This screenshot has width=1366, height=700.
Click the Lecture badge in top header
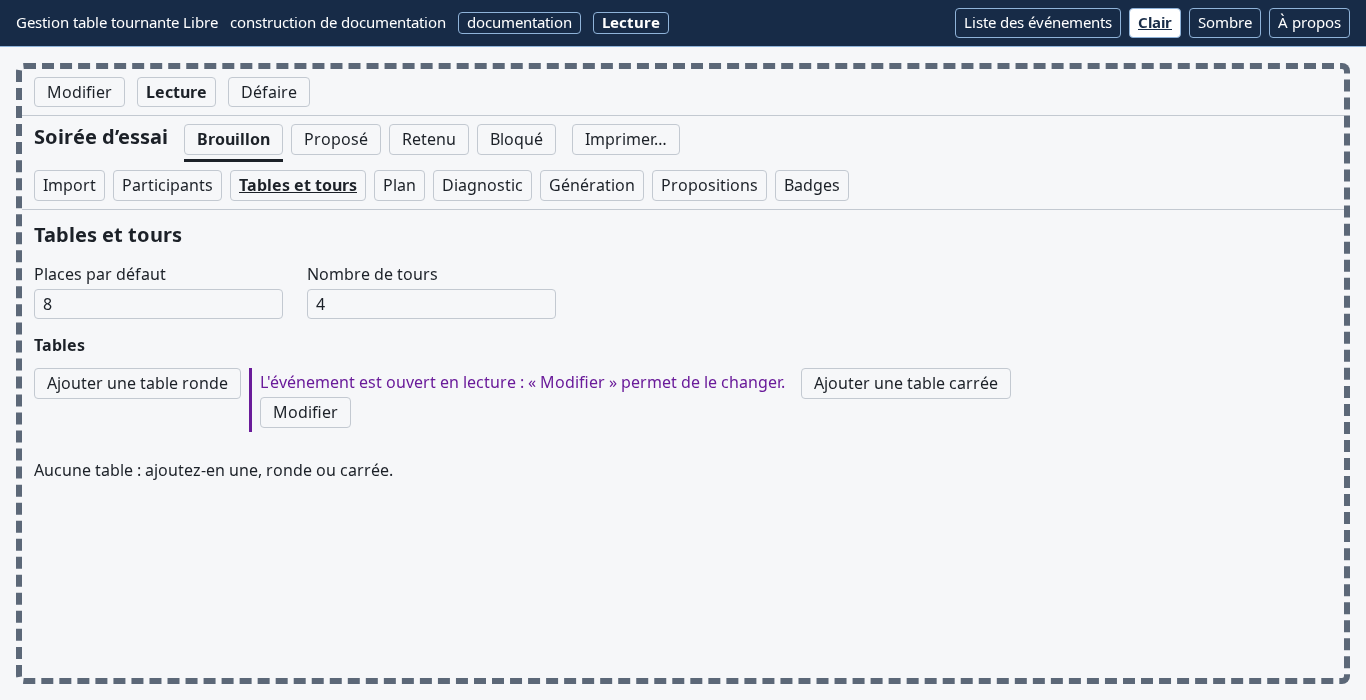coord(630,23)
